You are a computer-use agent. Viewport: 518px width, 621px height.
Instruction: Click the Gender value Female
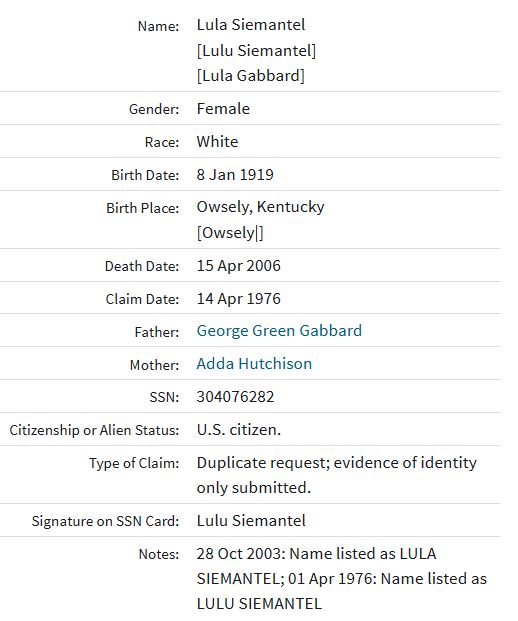tap(223, 109)
